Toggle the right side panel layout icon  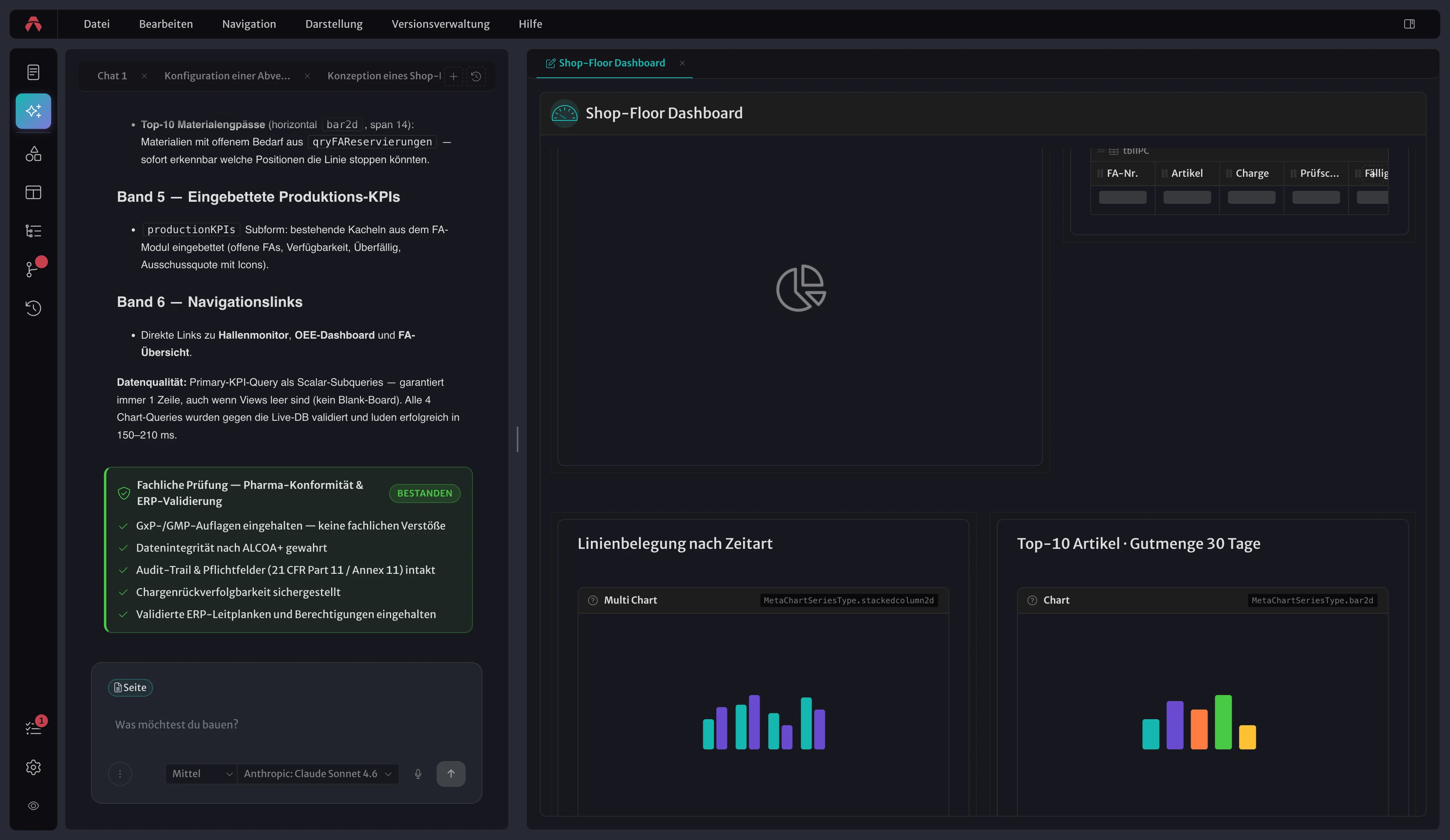[1409, 24]
